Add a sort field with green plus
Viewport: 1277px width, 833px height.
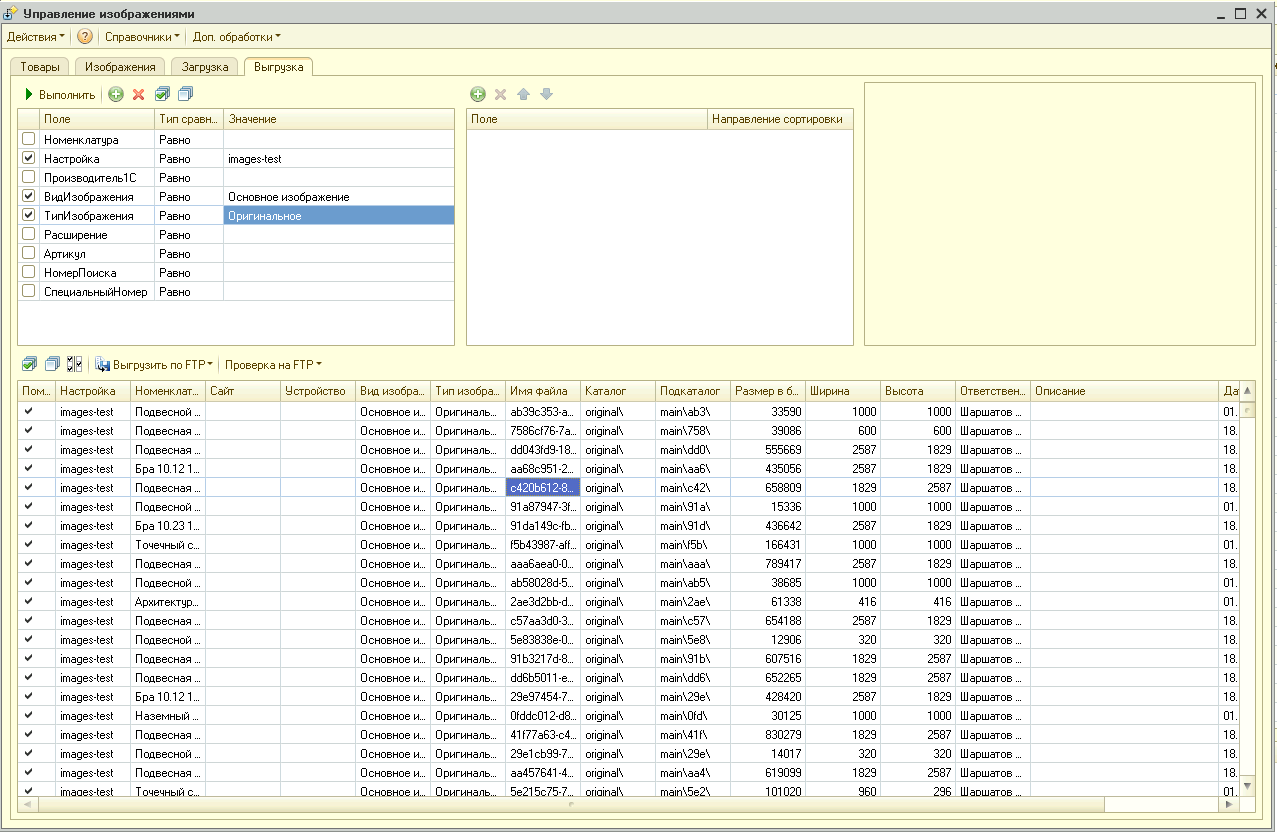click(478, 95)
